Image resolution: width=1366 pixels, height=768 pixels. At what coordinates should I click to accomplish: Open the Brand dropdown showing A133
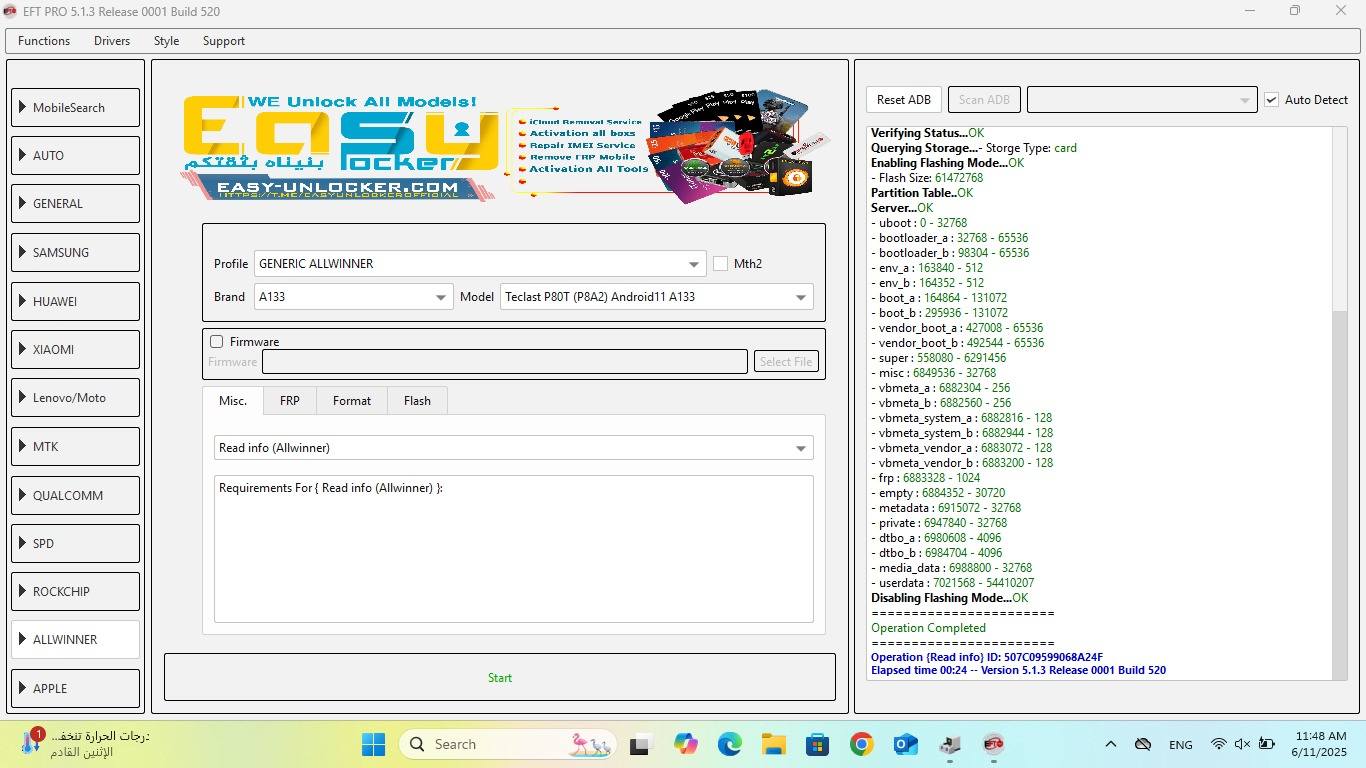click(353, 297)
